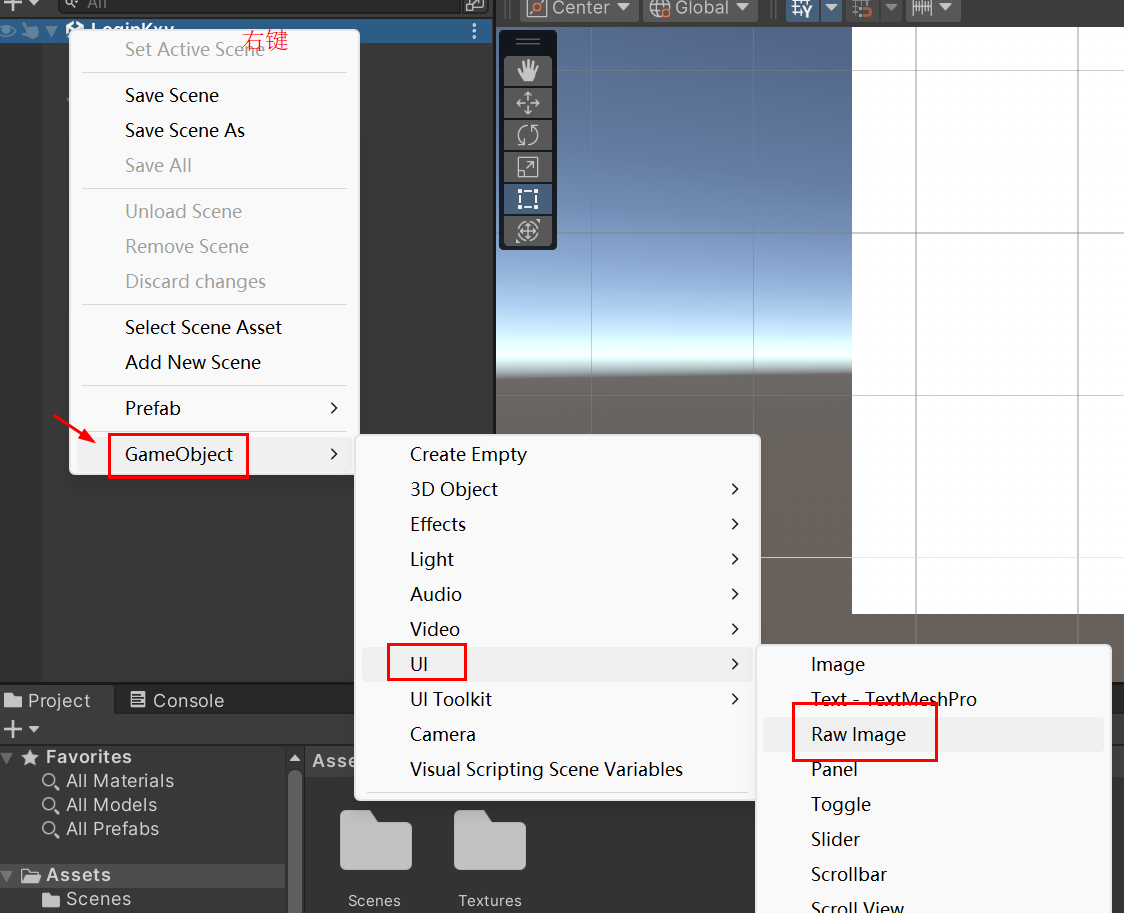This screenshot has width=1124, height=913.
Task: Click Save Scene As in context menu
Action: pos(185,130)
